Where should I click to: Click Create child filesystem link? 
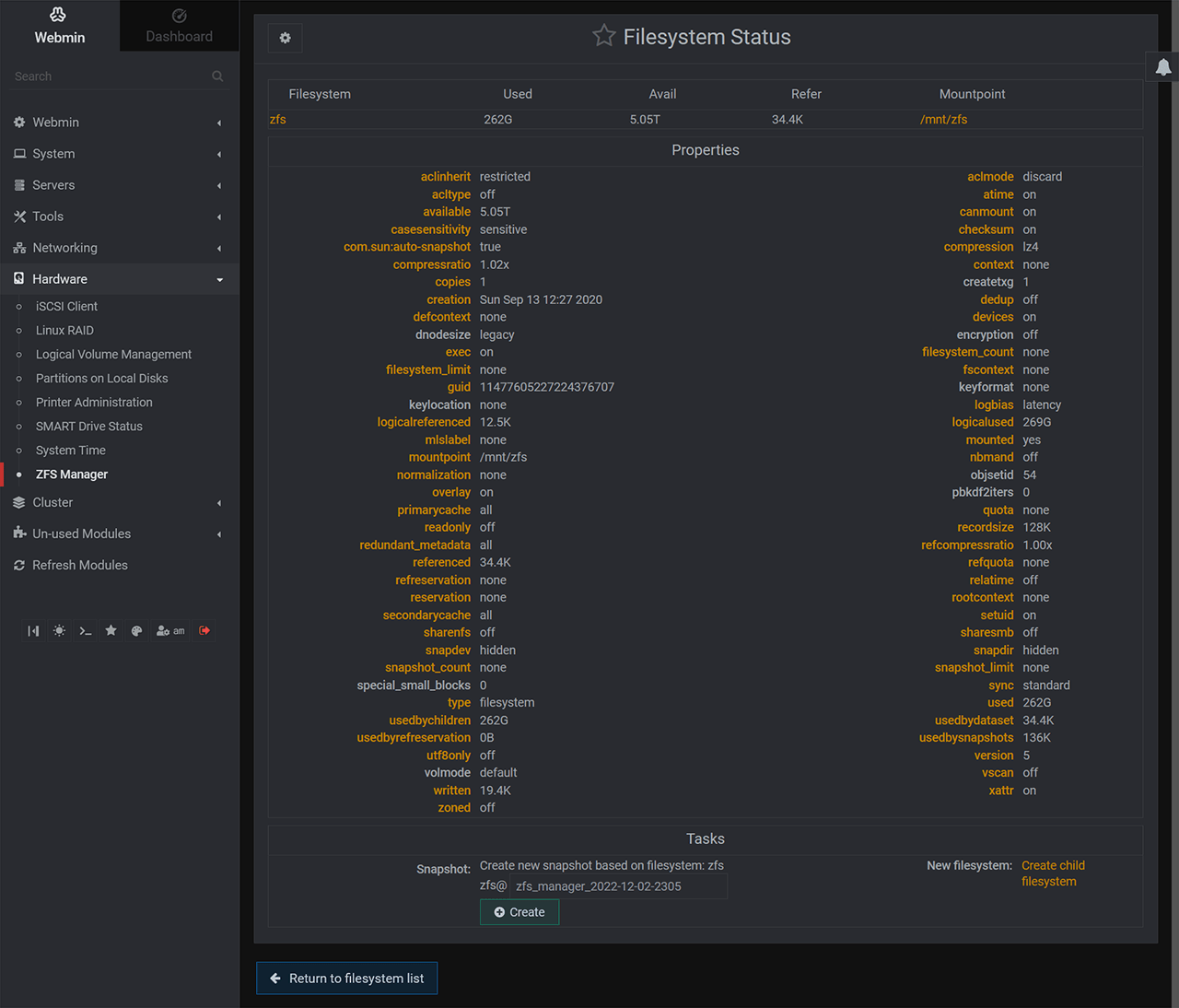click(1053, 873)
